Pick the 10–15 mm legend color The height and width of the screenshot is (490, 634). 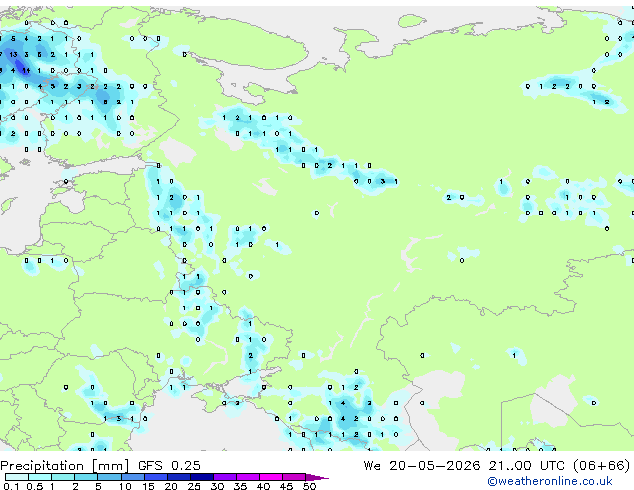[132, 477]
